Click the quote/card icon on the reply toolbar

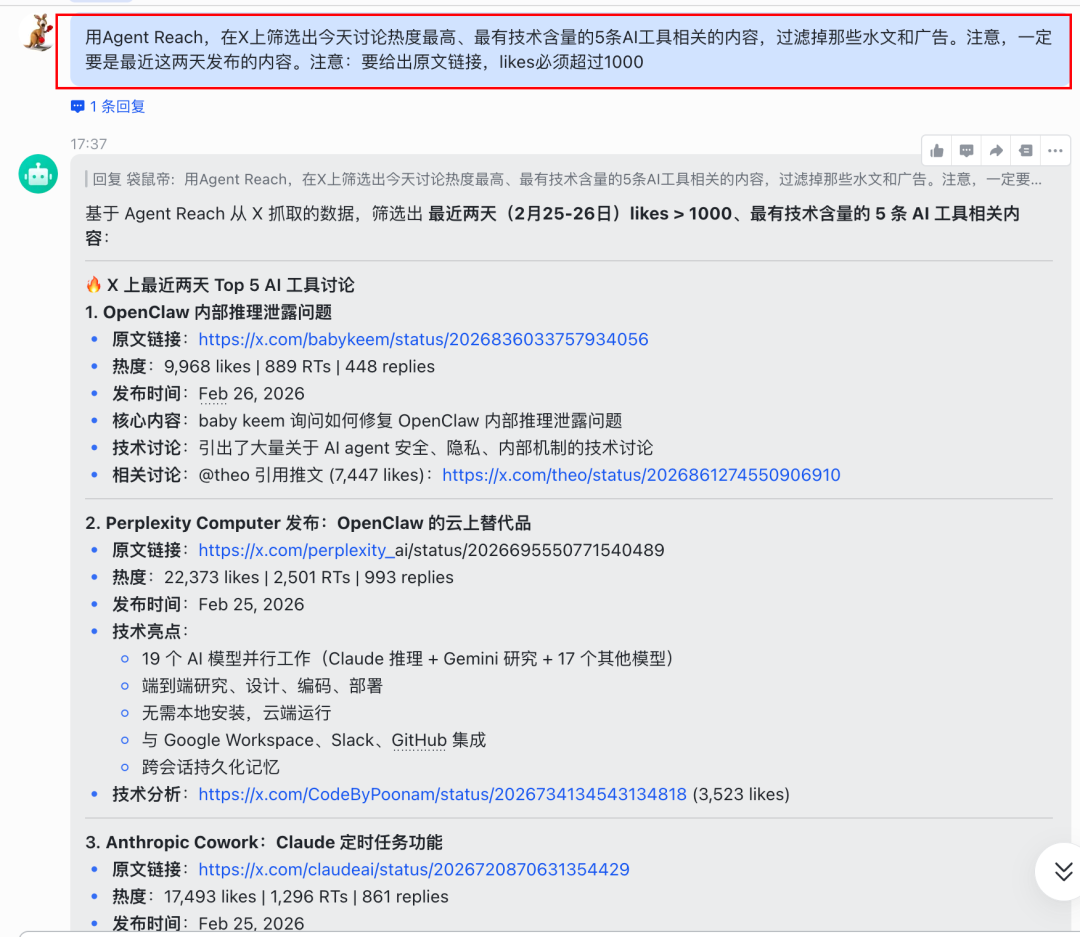[1025, 150]
